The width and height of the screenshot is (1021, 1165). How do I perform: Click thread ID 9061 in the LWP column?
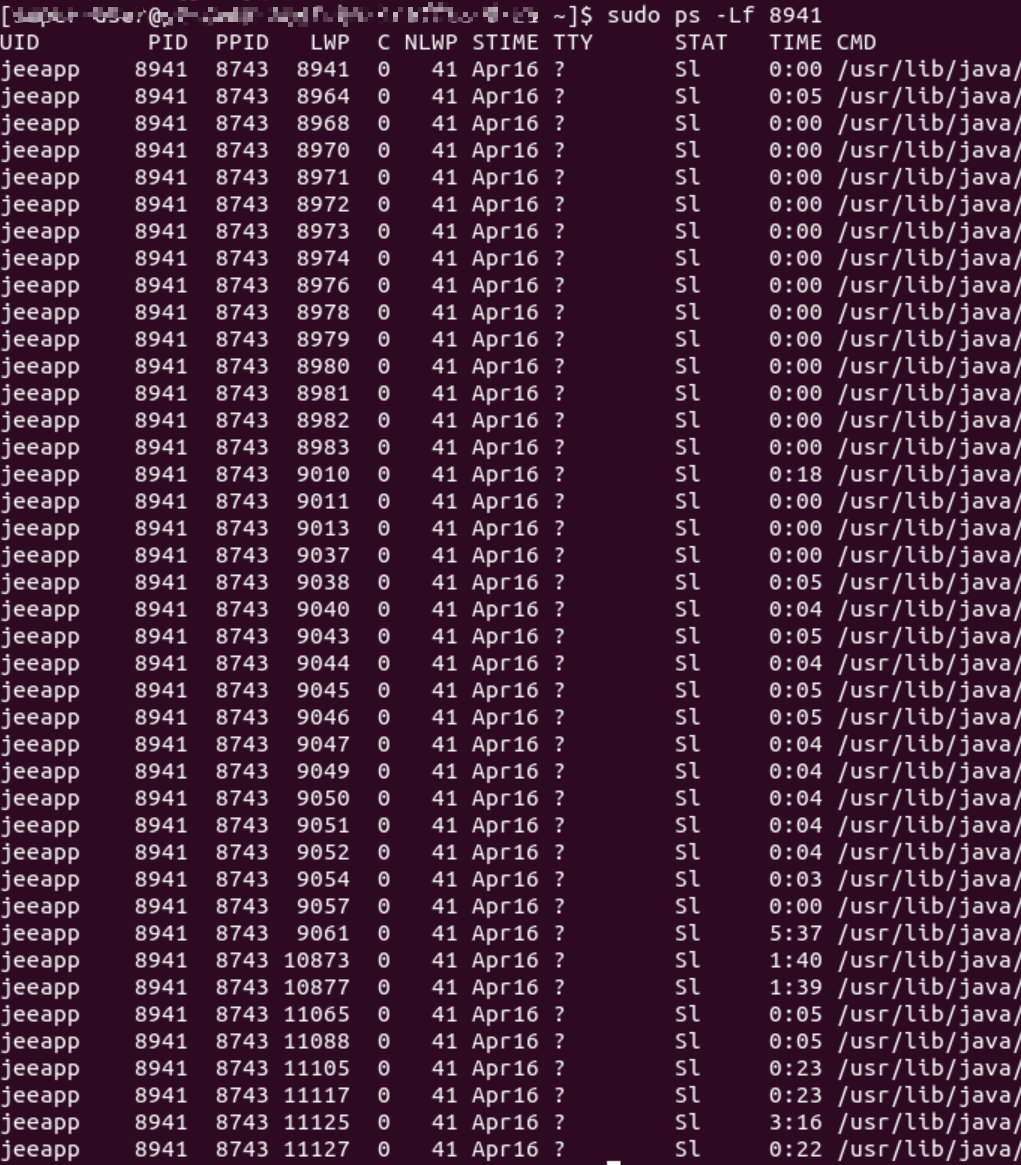tap(323, 933)
